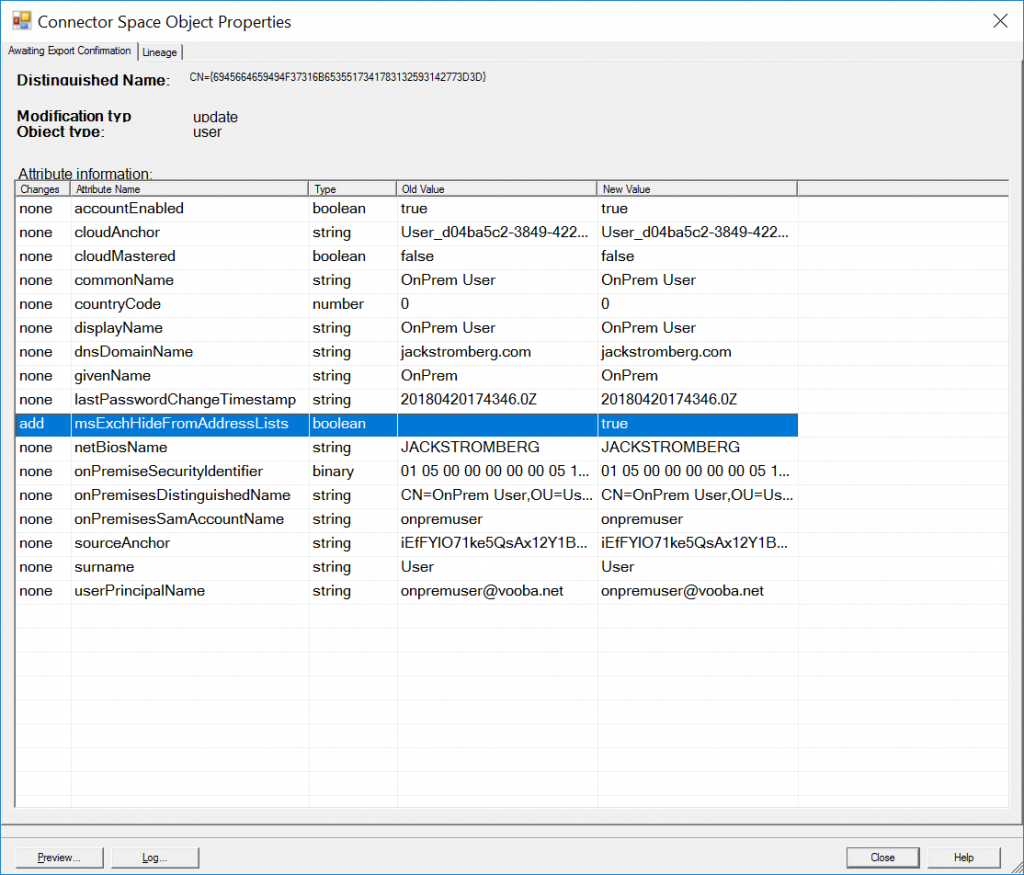Click the Distinguished Name CN value

tap(338, 77)
